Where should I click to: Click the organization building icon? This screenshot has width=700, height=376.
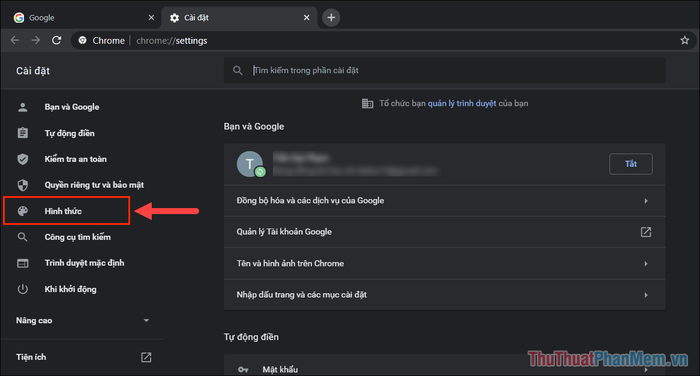(367, 104)
